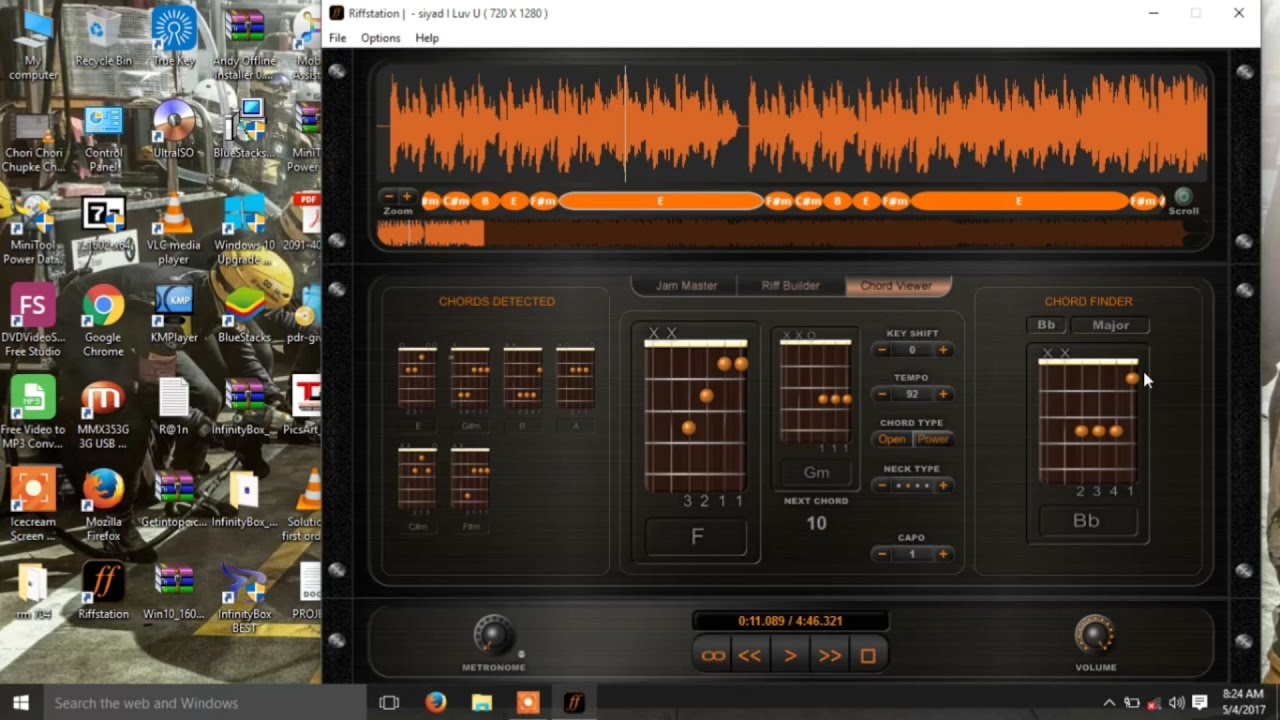Click the Bb chord name in Chord Finder

pyautogui.click(x=1087, y=521)
